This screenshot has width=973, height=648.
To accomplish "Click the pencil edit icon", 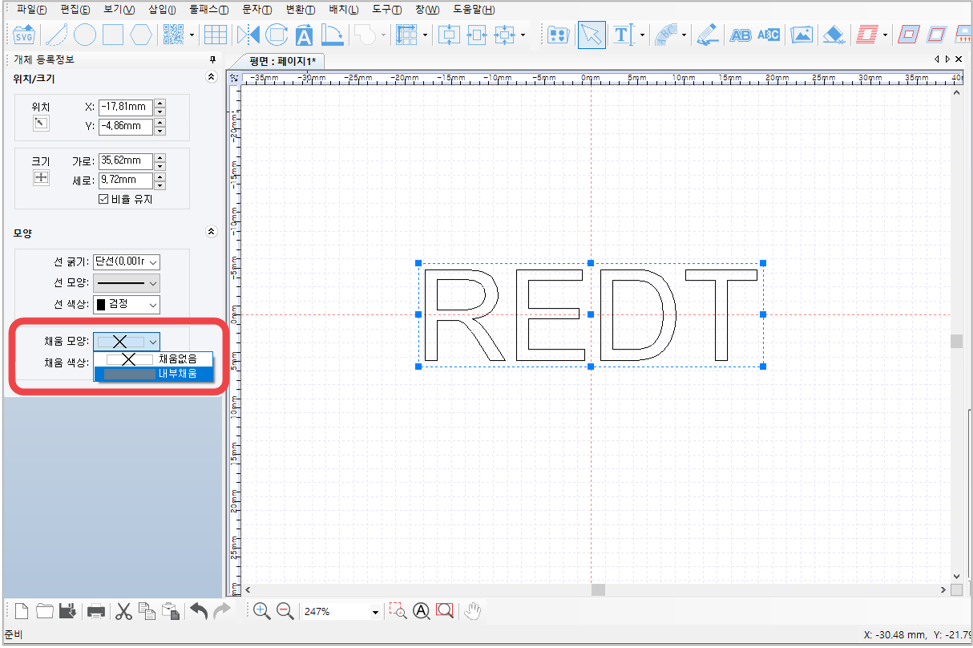I will coord(707,35).
